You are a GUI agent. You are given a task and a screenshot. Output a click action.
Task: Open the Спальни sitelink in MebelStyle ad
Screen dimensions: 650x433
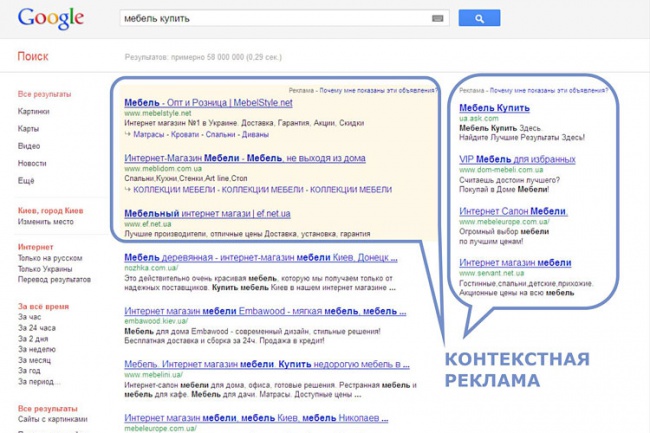[220, 135]
